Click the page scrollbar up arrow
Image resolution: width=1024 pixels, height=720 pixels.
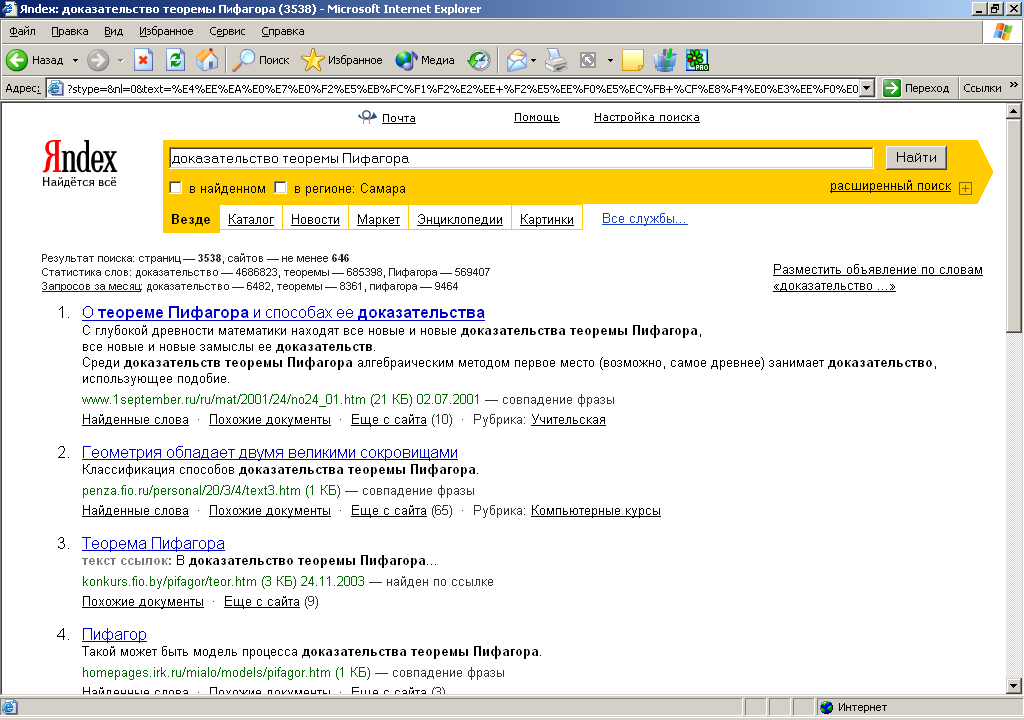point(1014,111)
